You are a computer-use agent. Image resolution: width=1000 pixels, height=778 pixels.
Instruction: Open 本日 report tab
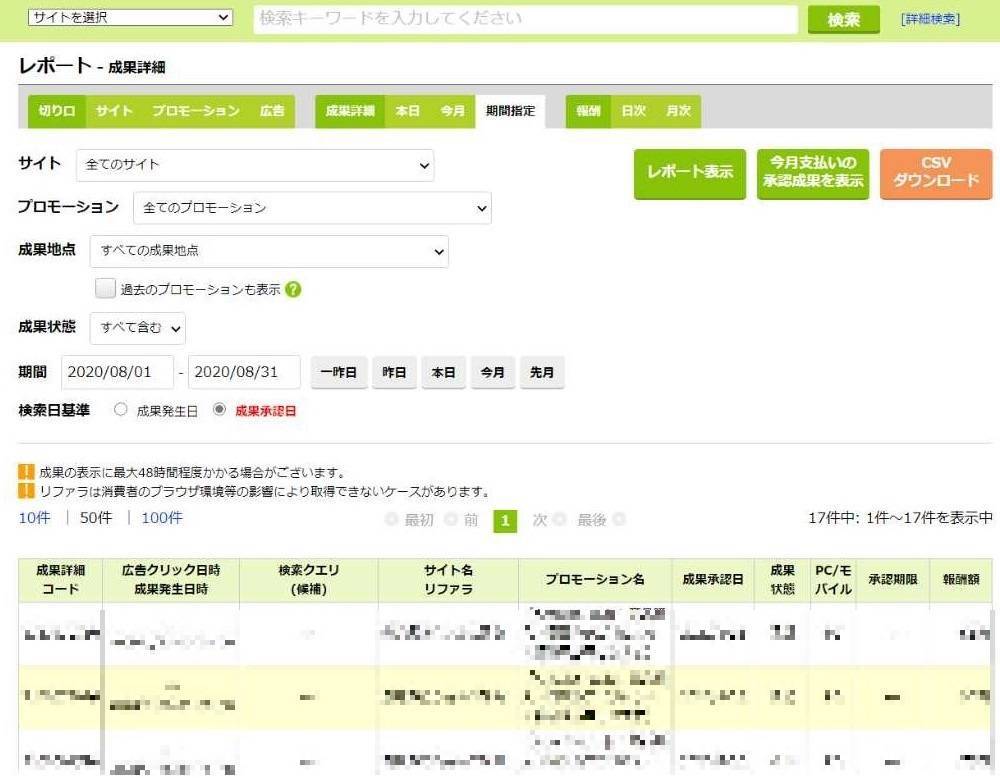coord(408,111)
